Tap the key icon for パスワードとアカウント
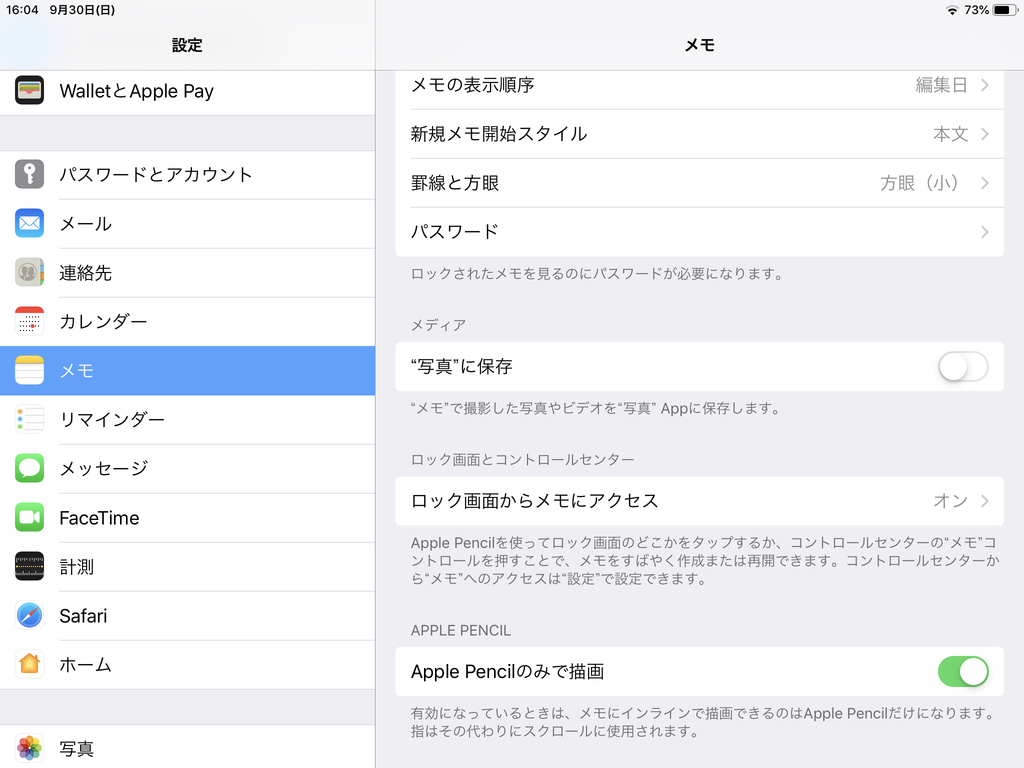 coord(29,174)
